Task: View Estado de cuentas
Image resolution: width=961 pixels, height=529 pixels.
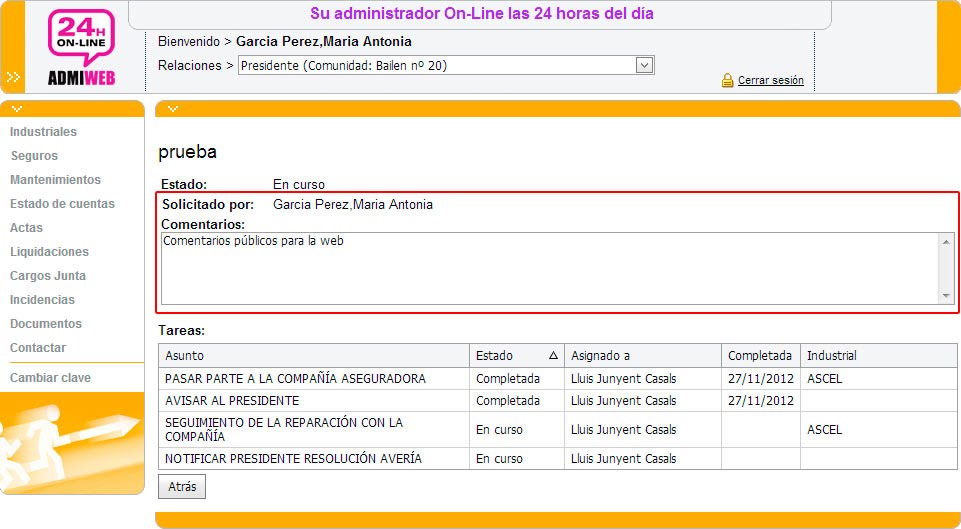Action: click(63, 204)
